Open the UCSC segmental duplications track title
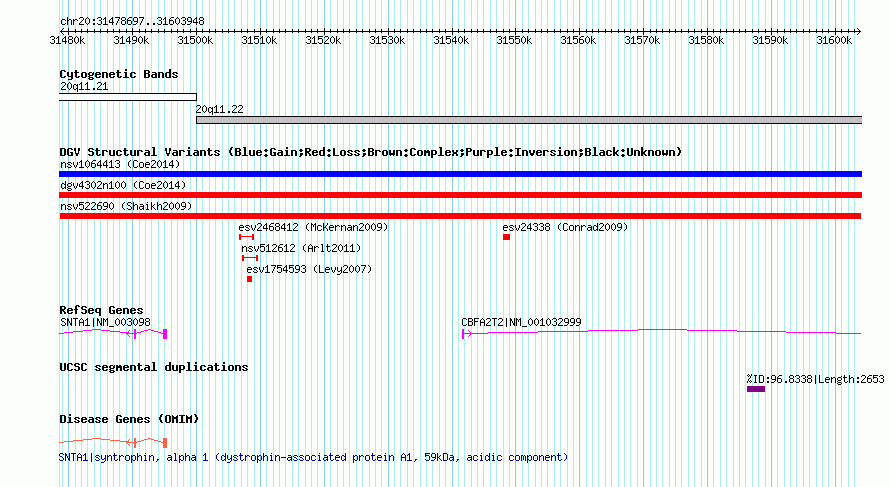The image size is (890, 487). [x=154, y=367]
